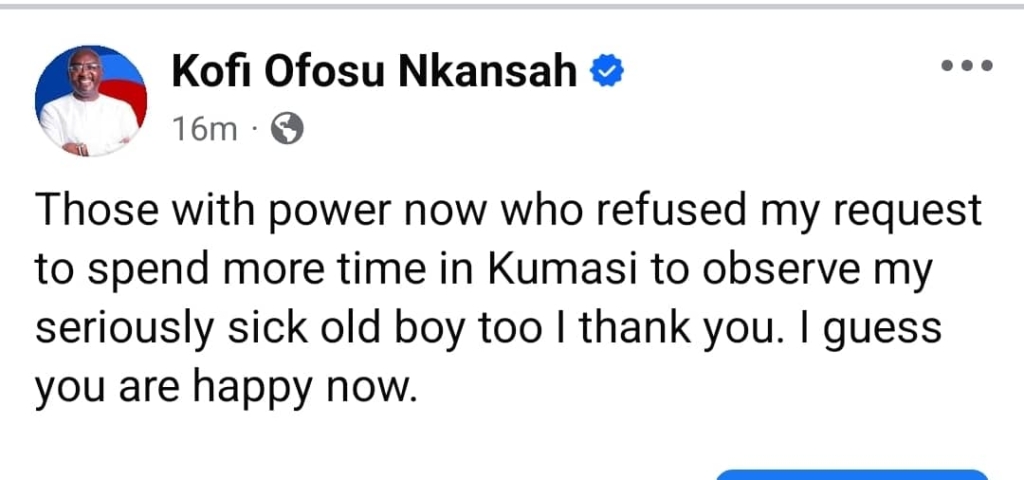This screenshot has height=480, width=1024.
Task: Click the last line "you are happy now."
Action: [225, 386]
